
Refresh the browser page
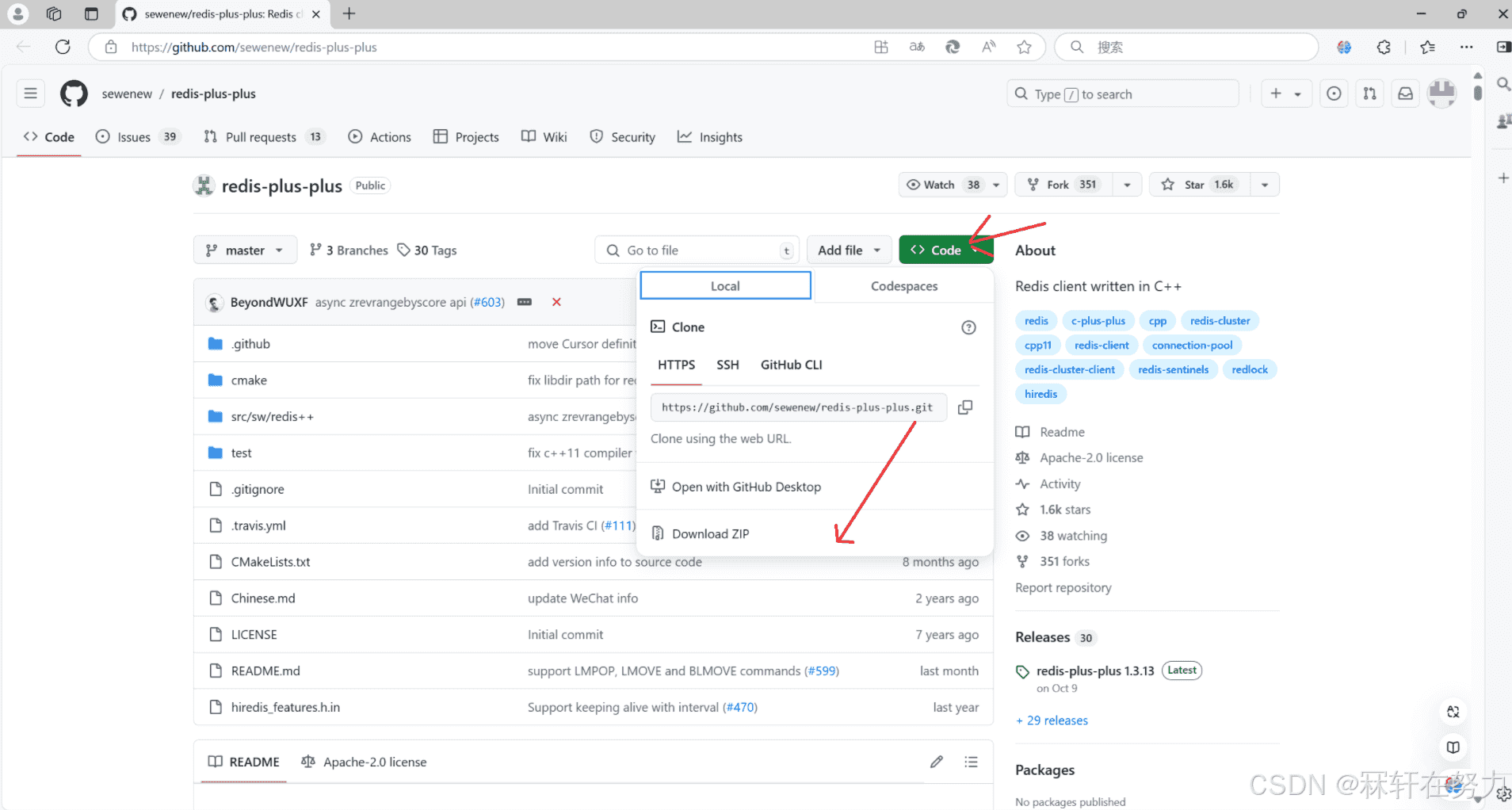point(63,47)
